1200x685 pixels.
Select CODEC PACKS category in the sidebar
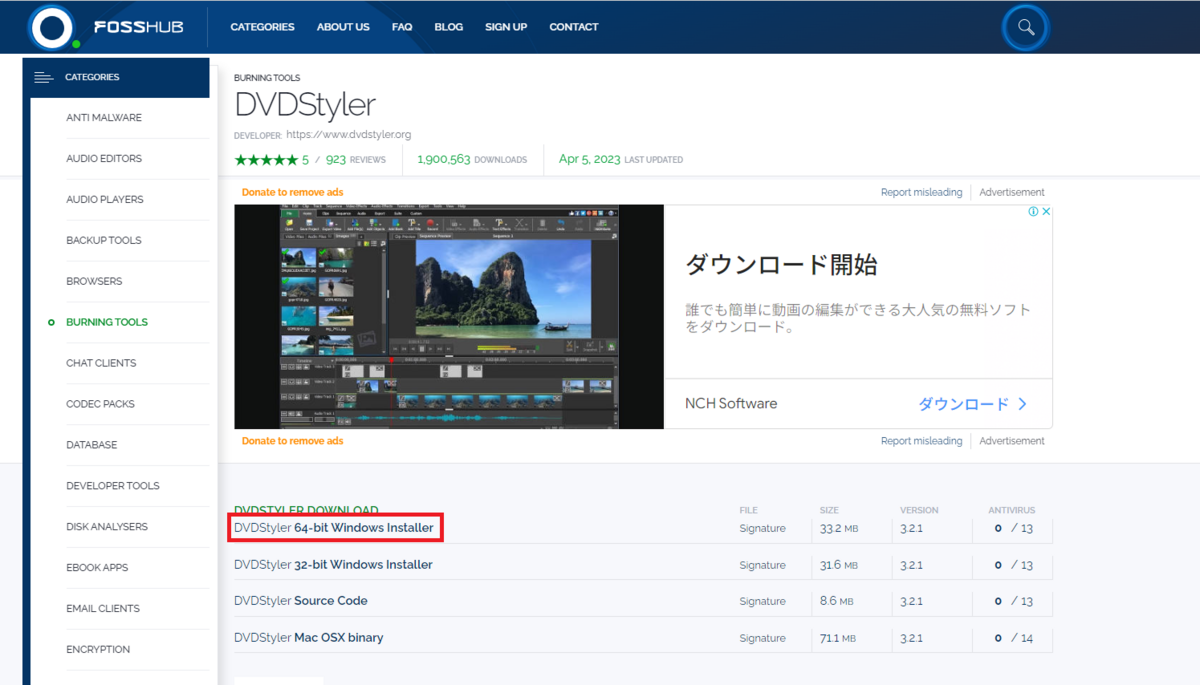(x=99, y=404)
